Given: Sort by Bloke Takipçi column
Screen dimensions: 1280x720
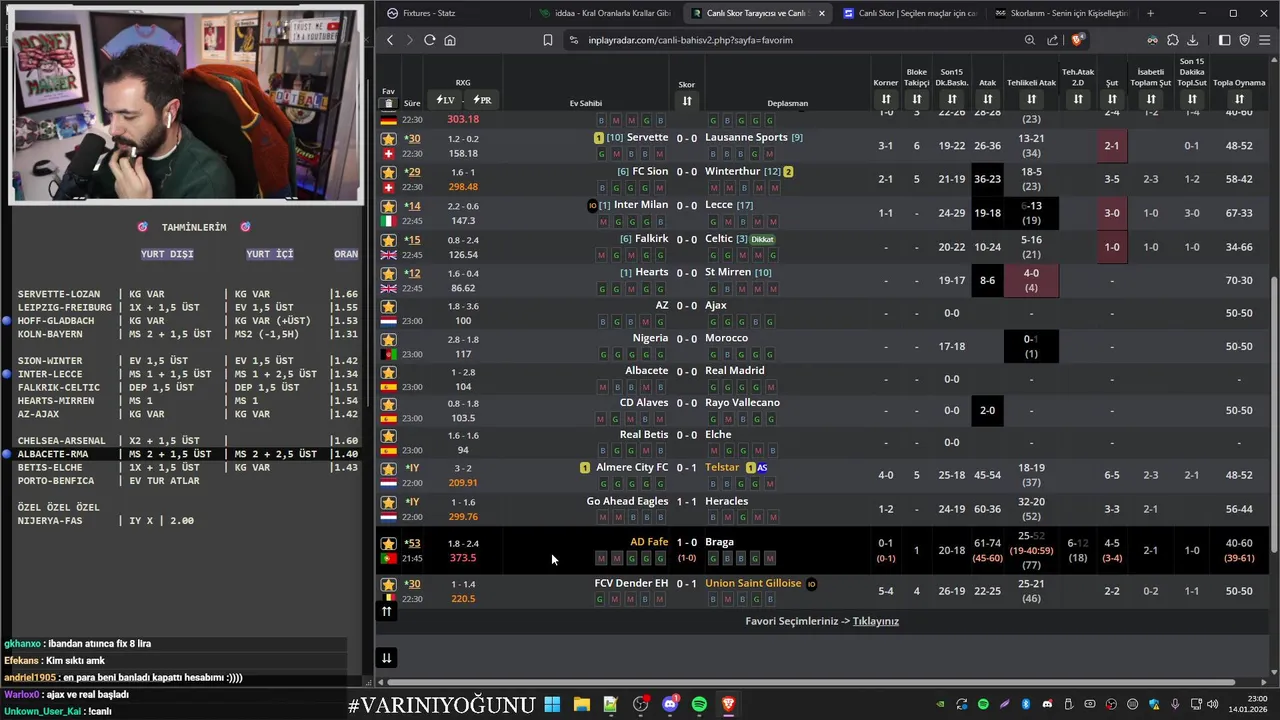Looking at the screenshot, I should click(917, 99).
